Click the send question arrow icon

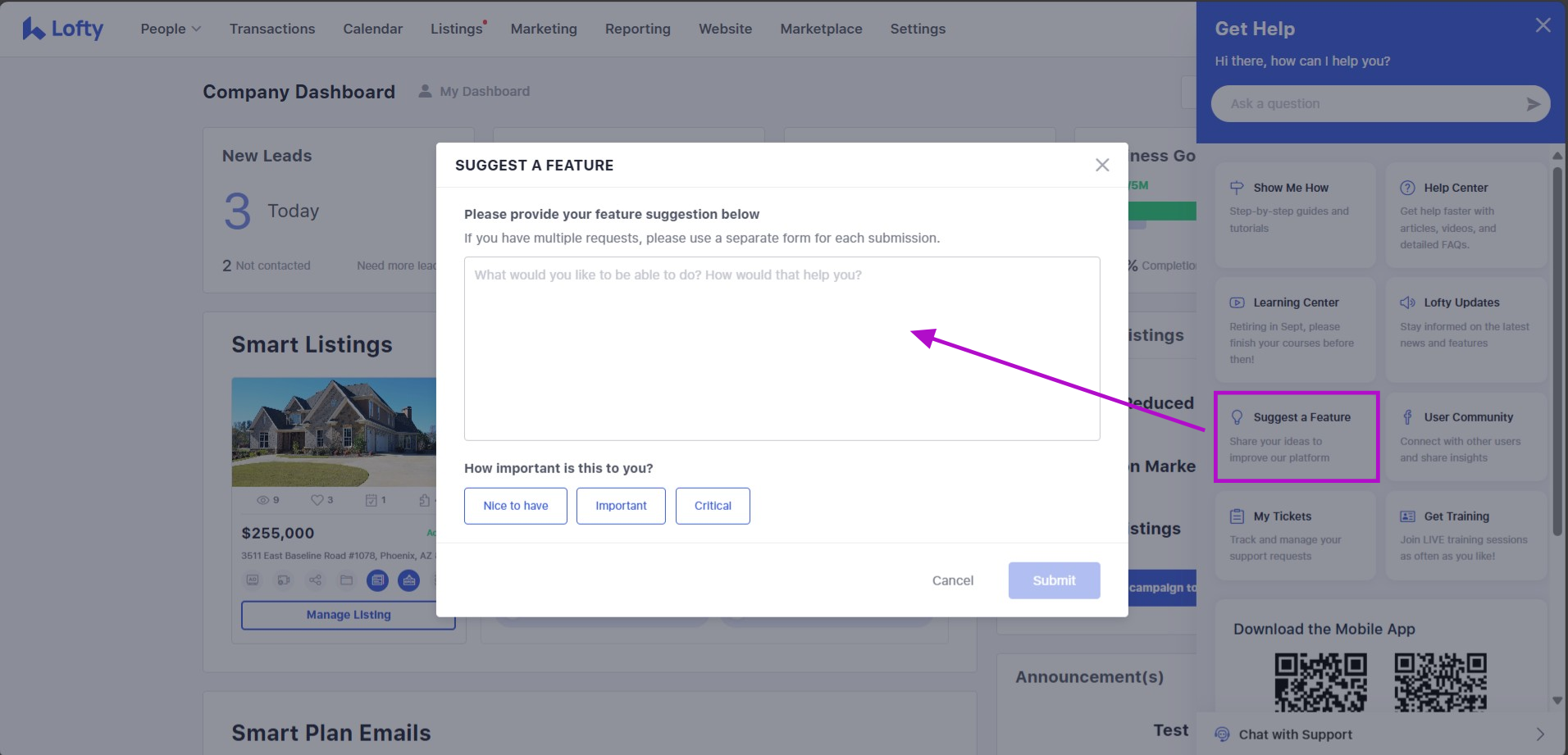[x=1533, y=104]
